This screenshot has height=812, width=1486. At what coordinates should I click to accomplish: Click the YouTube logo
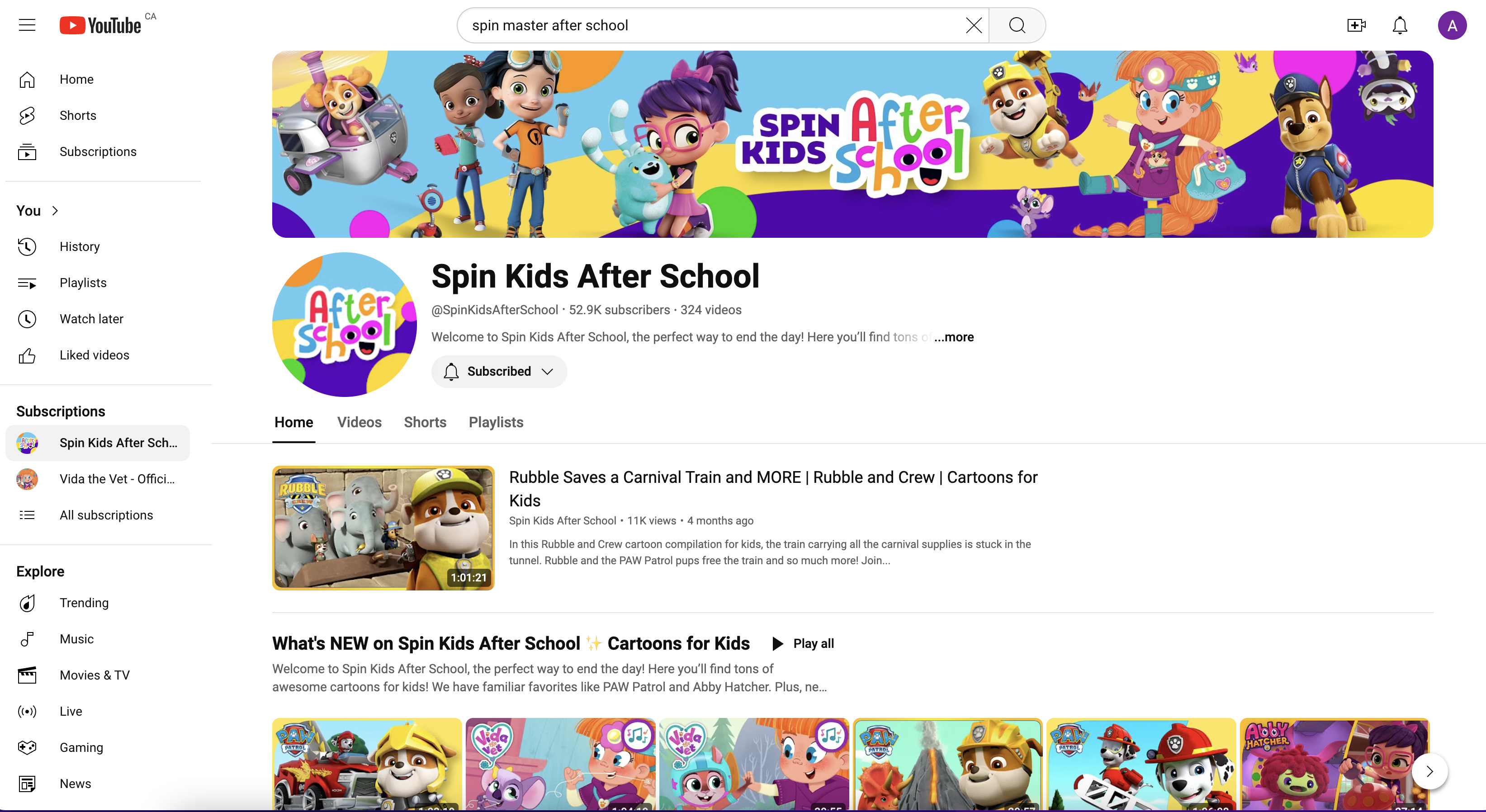point(100,25)
